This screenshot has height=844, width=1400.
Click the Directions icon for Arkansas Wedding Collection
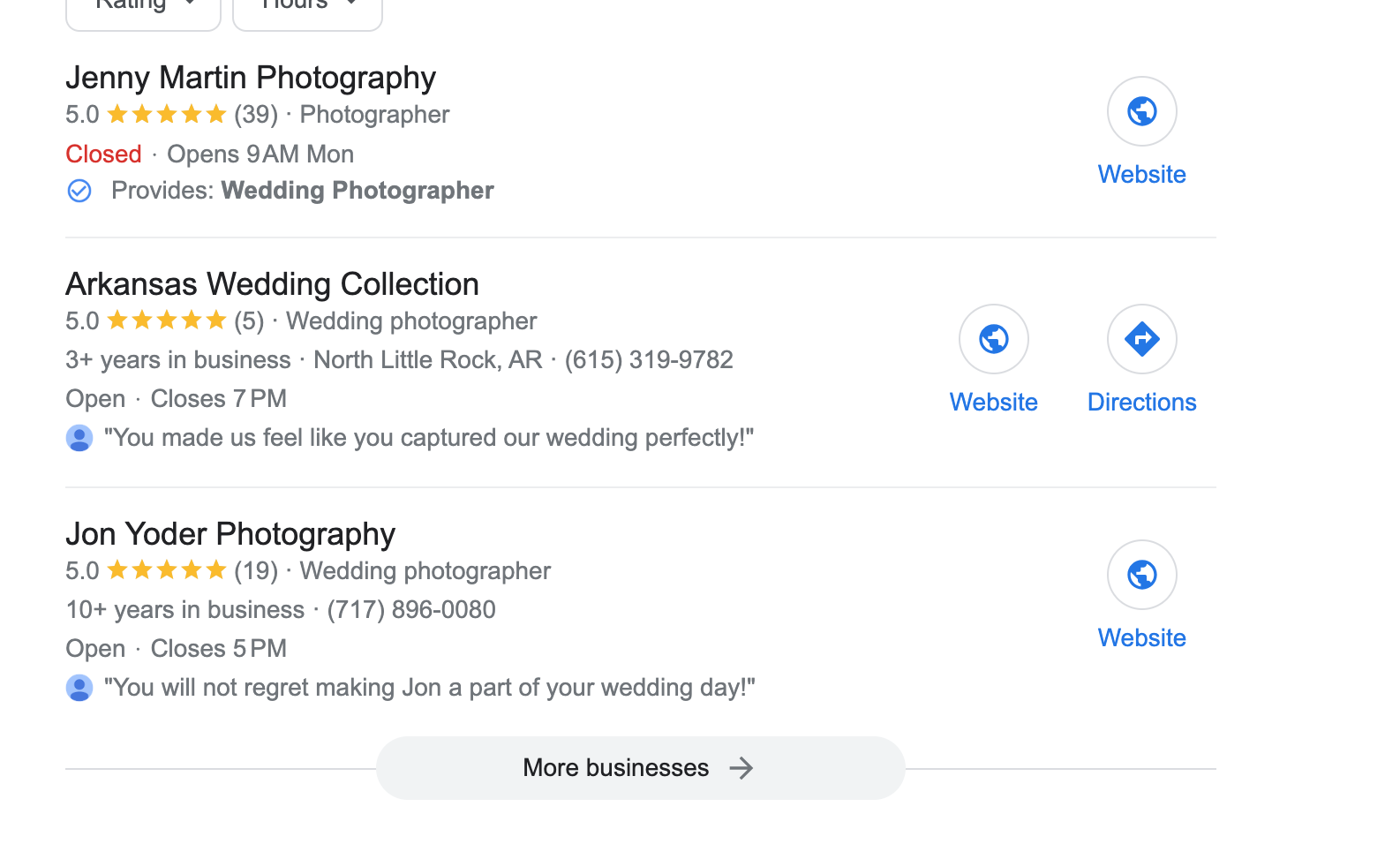1141,340
